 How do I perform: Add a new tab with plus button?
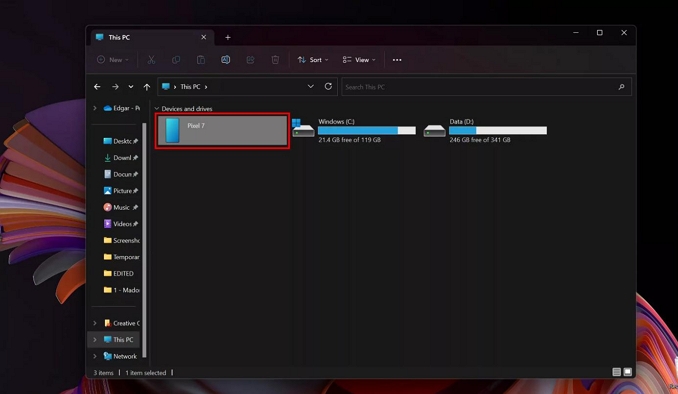(x=228, y=38)
